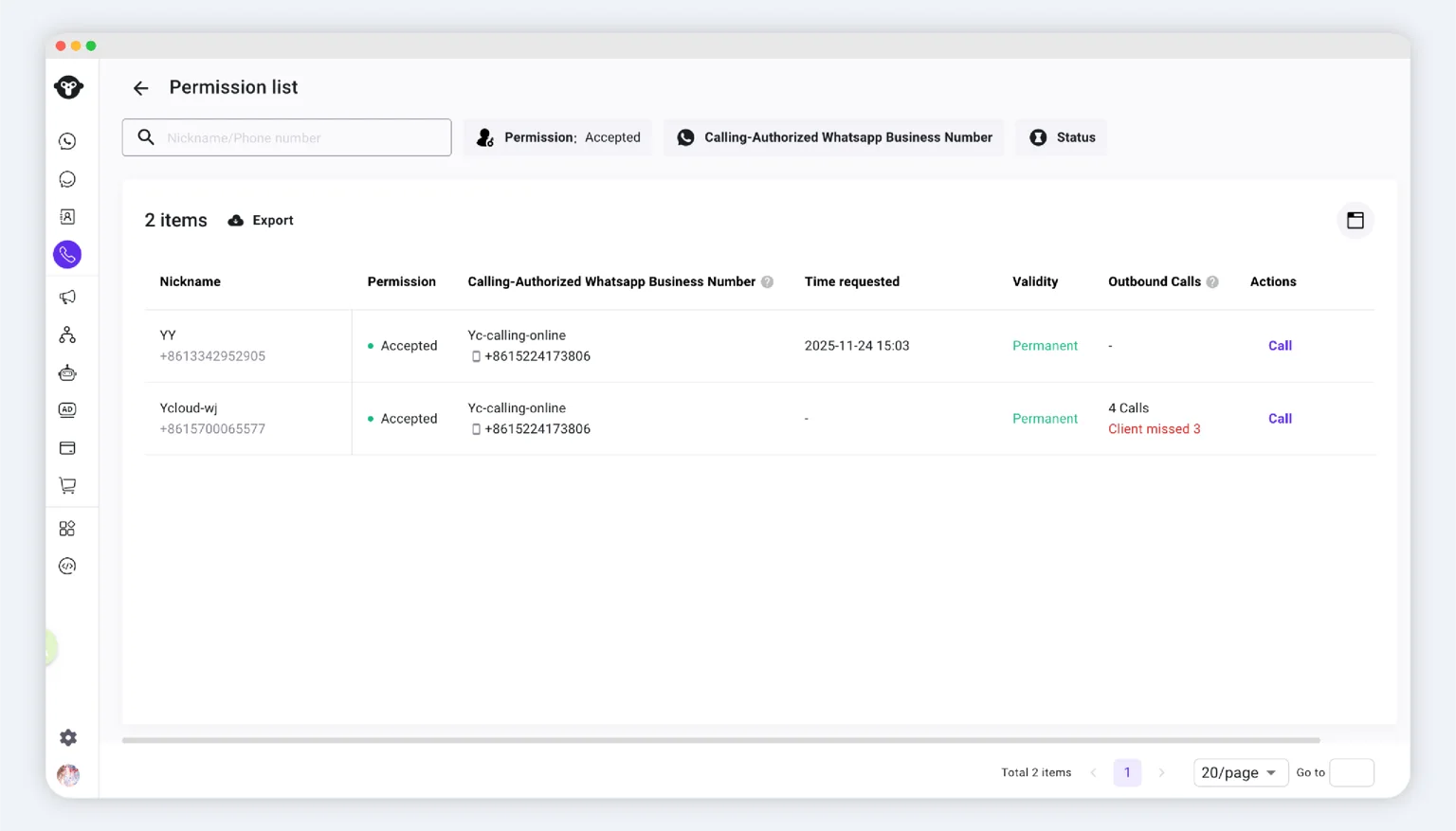Open the robot chatbot sidebar icon

(x=67, y=372)
